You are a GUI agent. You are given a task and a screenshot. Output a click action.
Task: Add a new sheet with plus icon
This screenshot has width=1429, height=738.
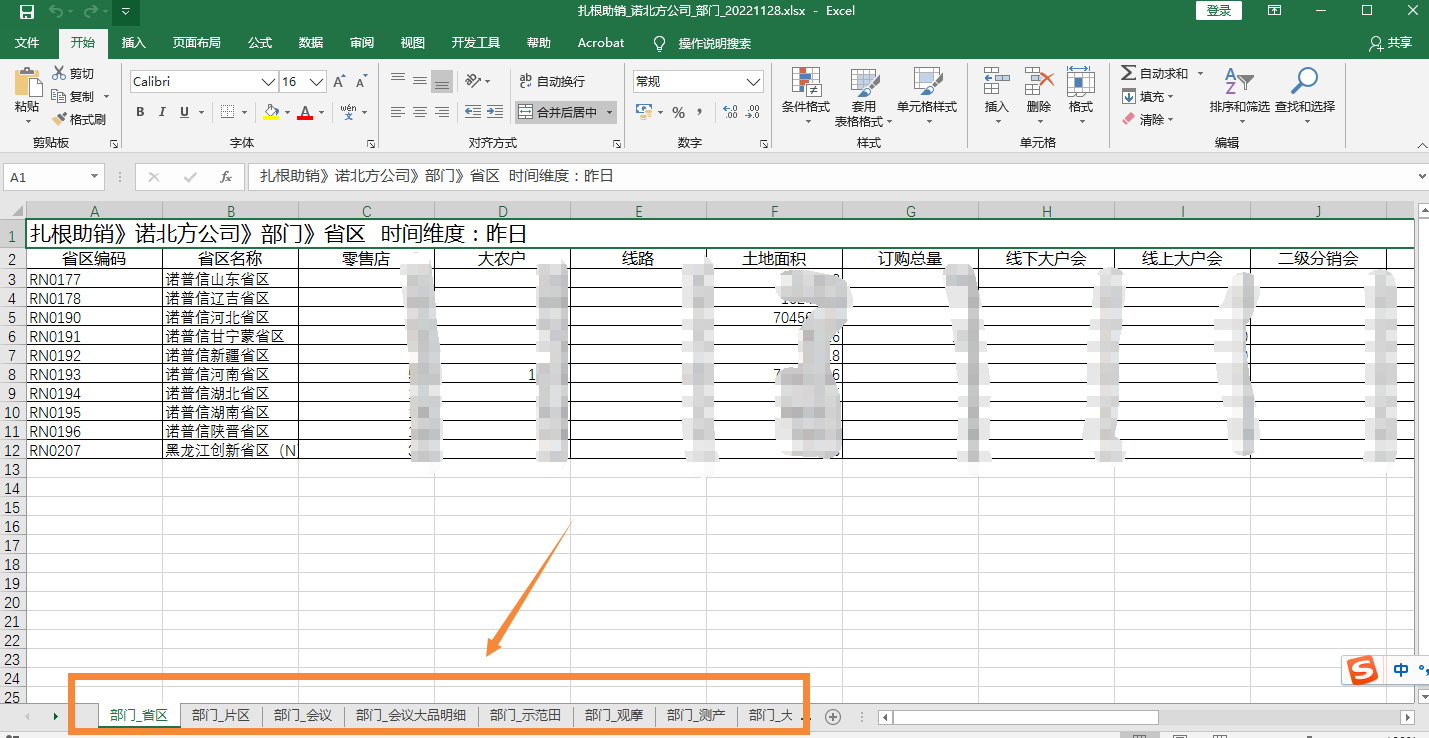click(832, 716)
